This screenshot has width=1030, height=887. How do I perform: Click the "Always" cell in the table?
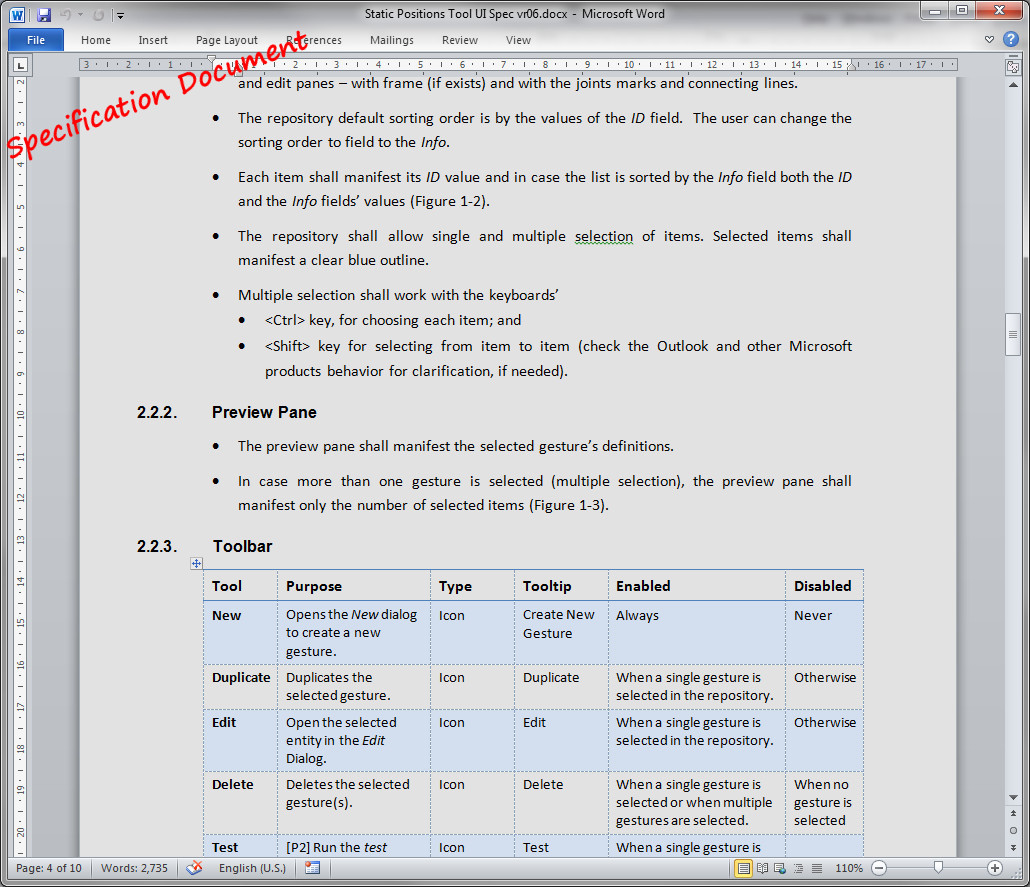click(697, 633)
